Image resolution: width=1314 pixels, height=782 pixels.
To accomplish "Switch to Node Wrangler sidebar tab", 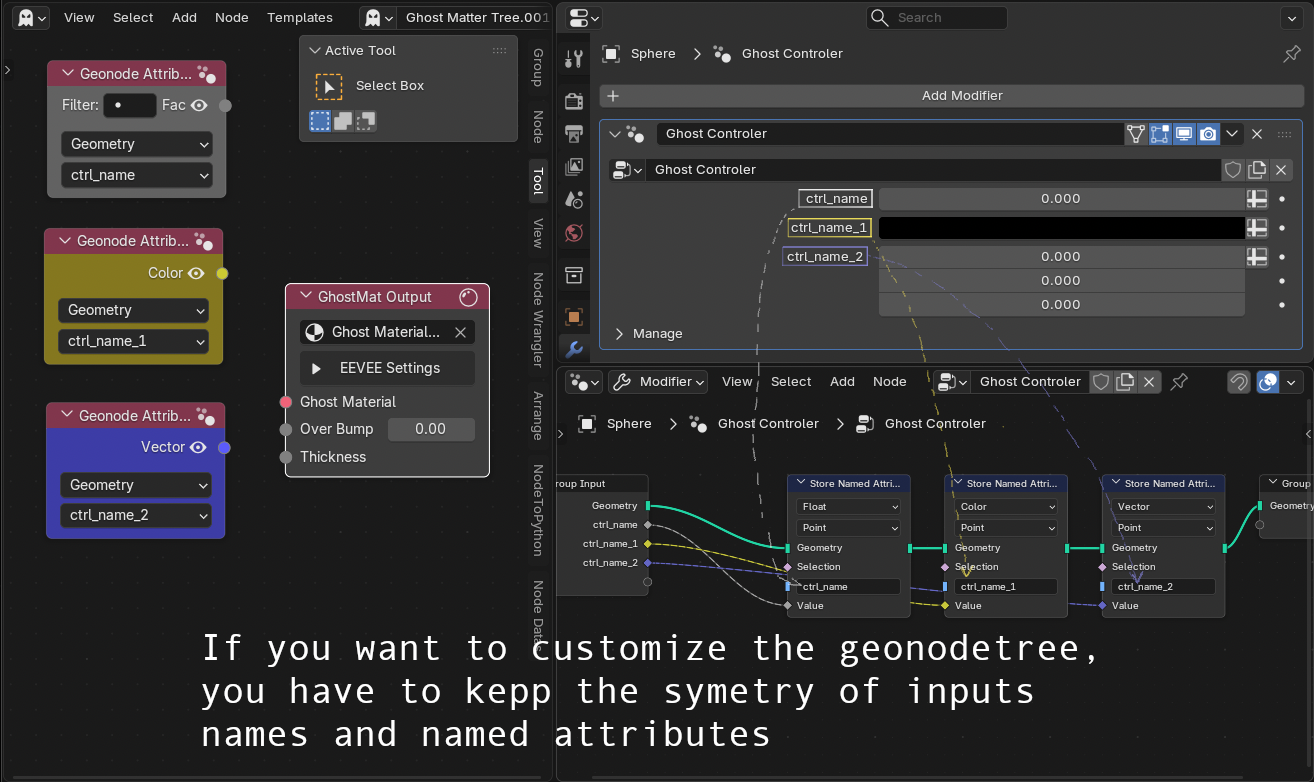I will pyautogui.click(x=538, y=319).
